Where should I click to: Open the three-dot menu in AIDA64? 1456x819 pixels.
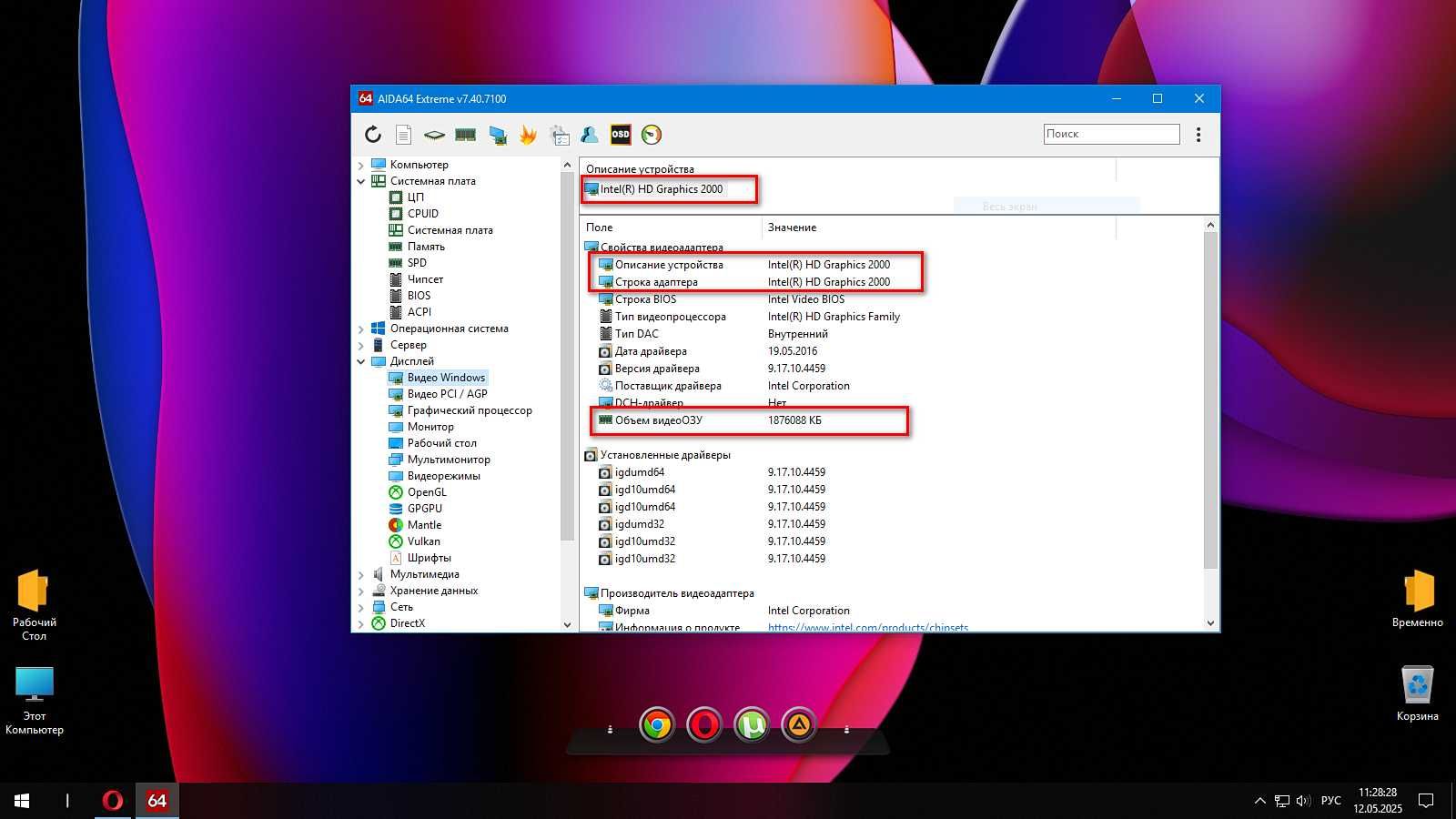click(x=1198, y=135)
